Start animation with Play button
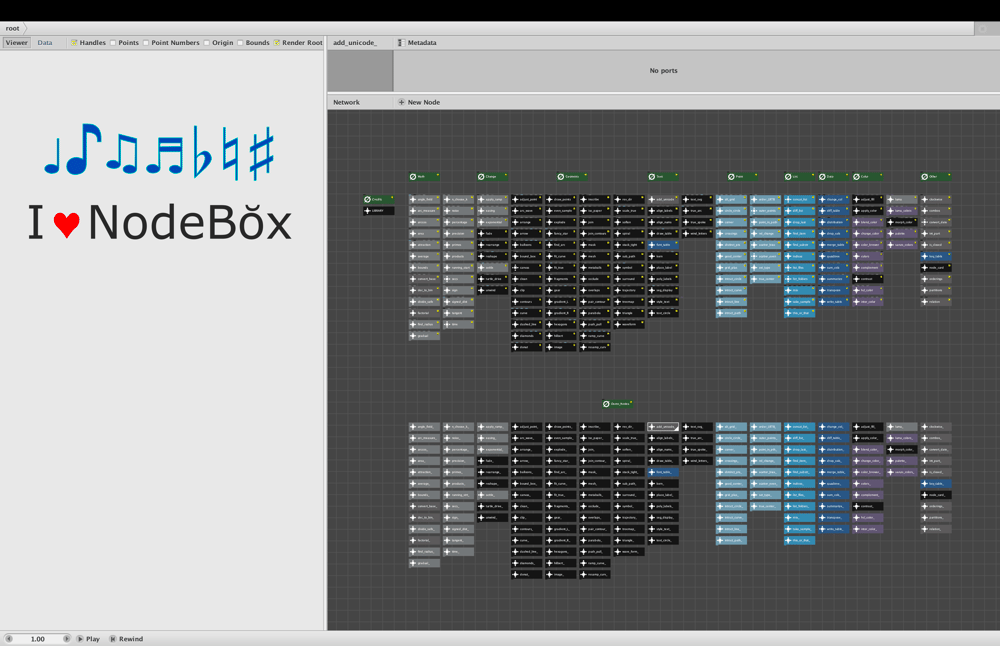The width and height of the screenshot is (1000, 646). point(89,638)
